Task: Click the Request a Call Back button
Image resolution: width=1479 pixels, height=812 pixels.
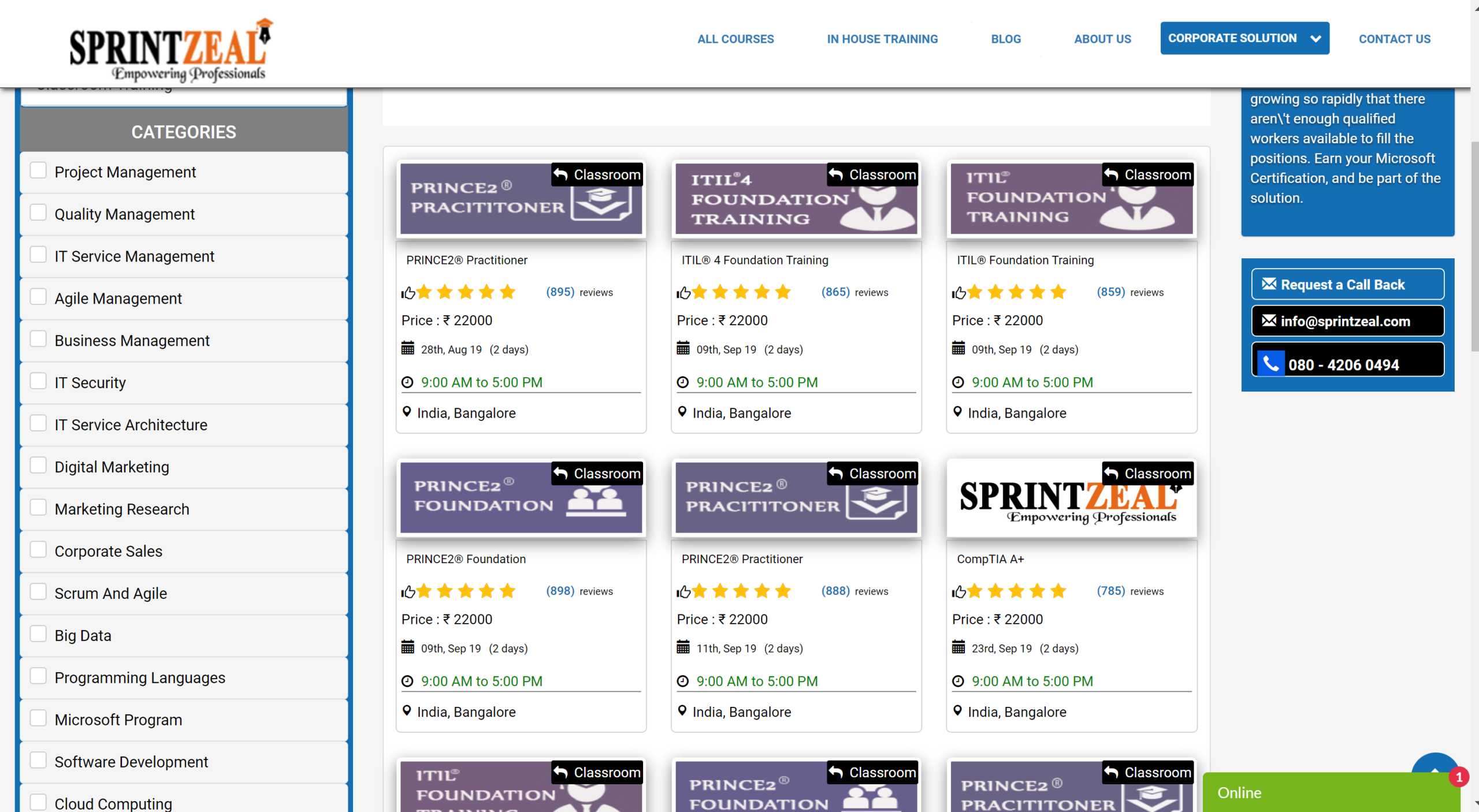Action: pos(1347,284)
